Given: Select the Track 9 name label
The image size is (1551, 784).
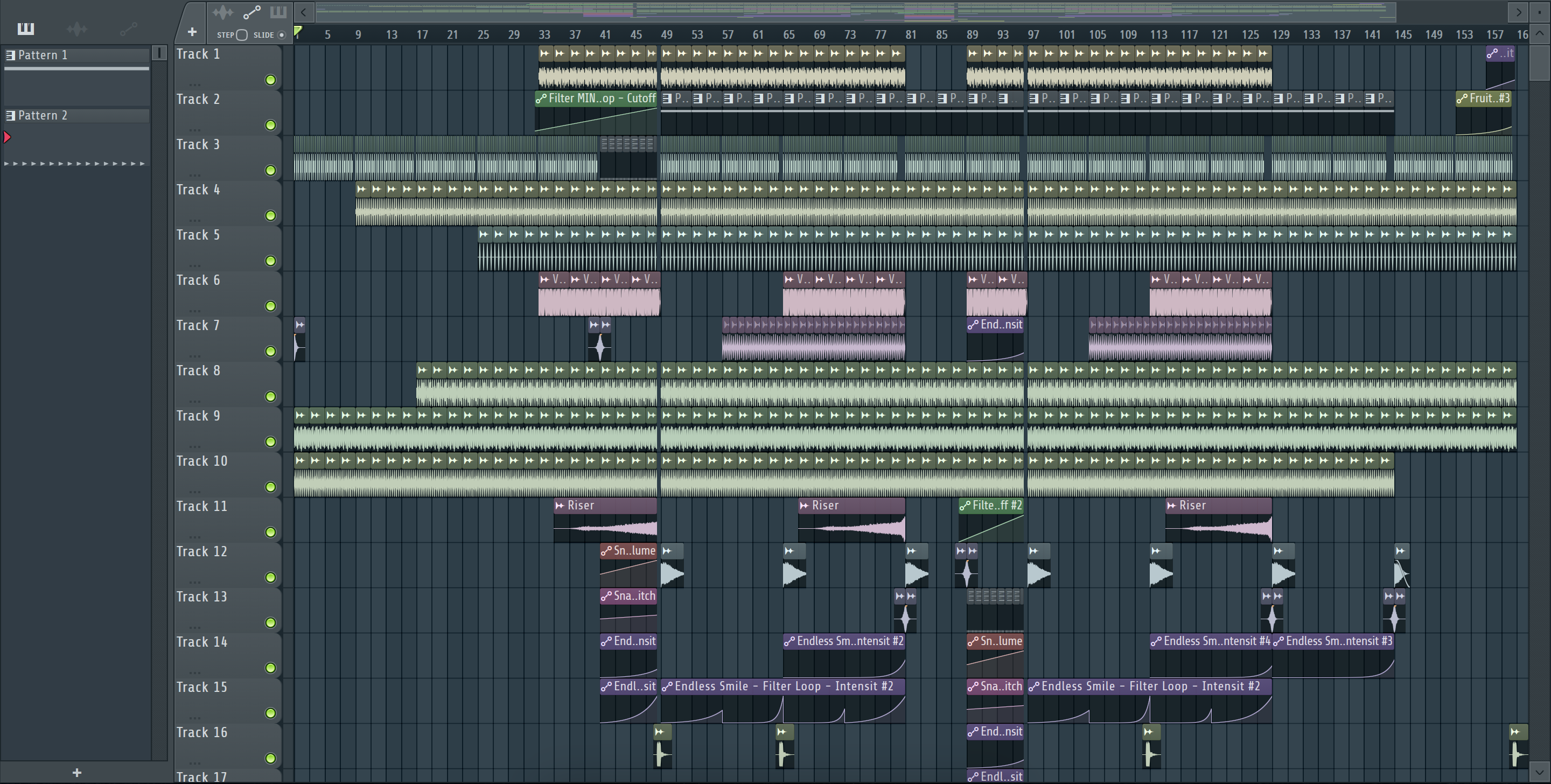Looking at the screenshot, I should point(198,416).
